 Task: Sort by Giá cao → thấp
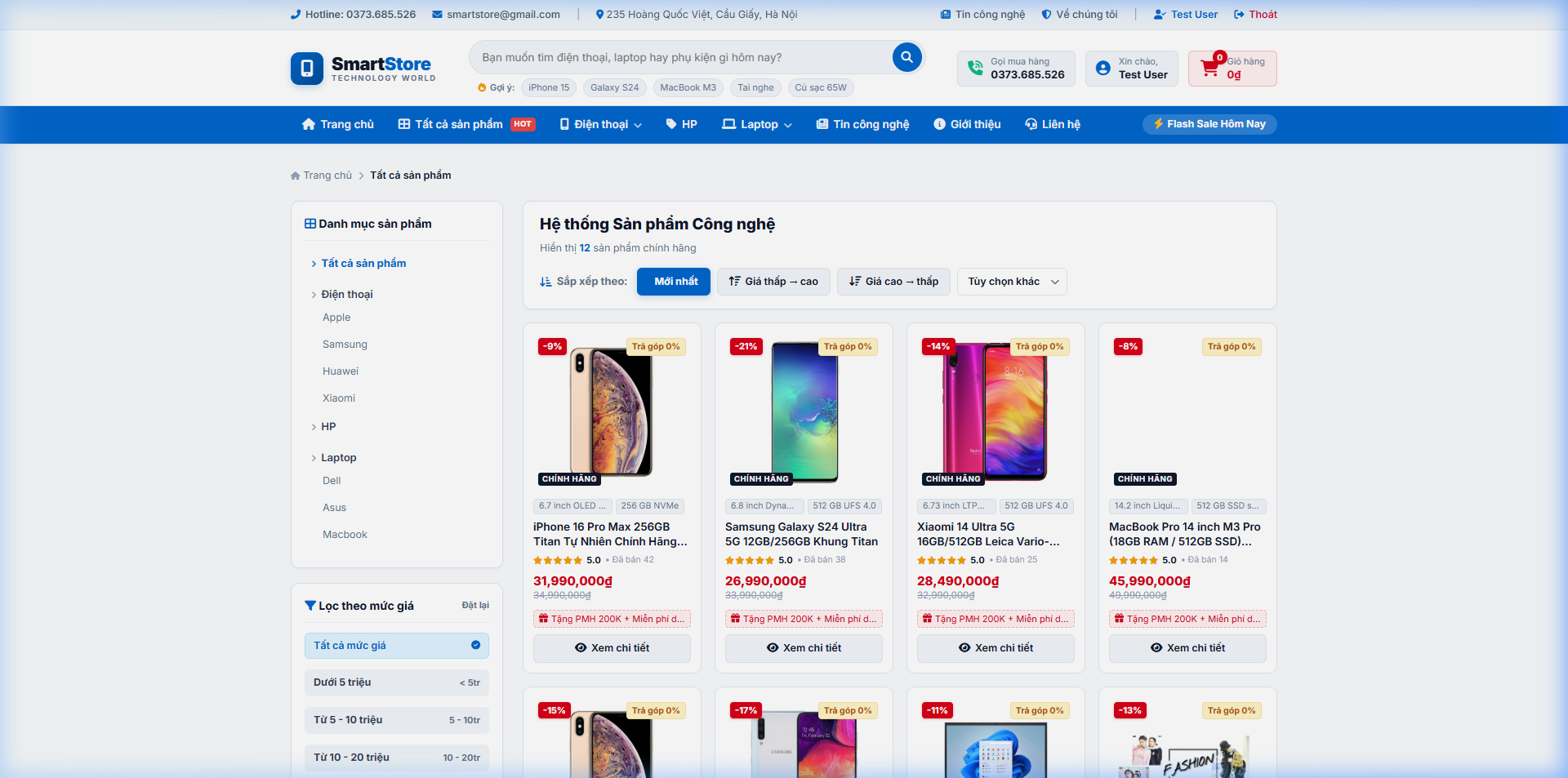point(894,282)
